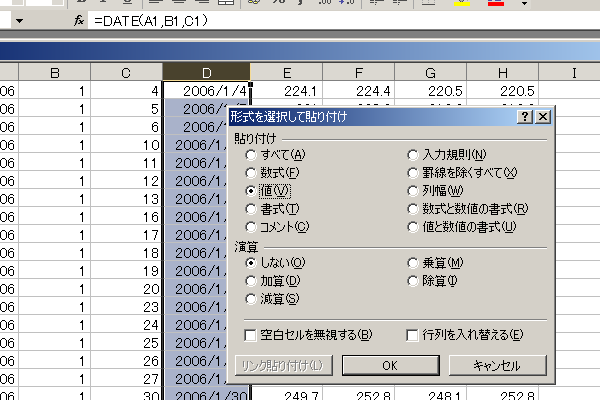Choose 加算(D) operation
The image size is (600, 400).
pyautogui.click(x=272, y=281)
